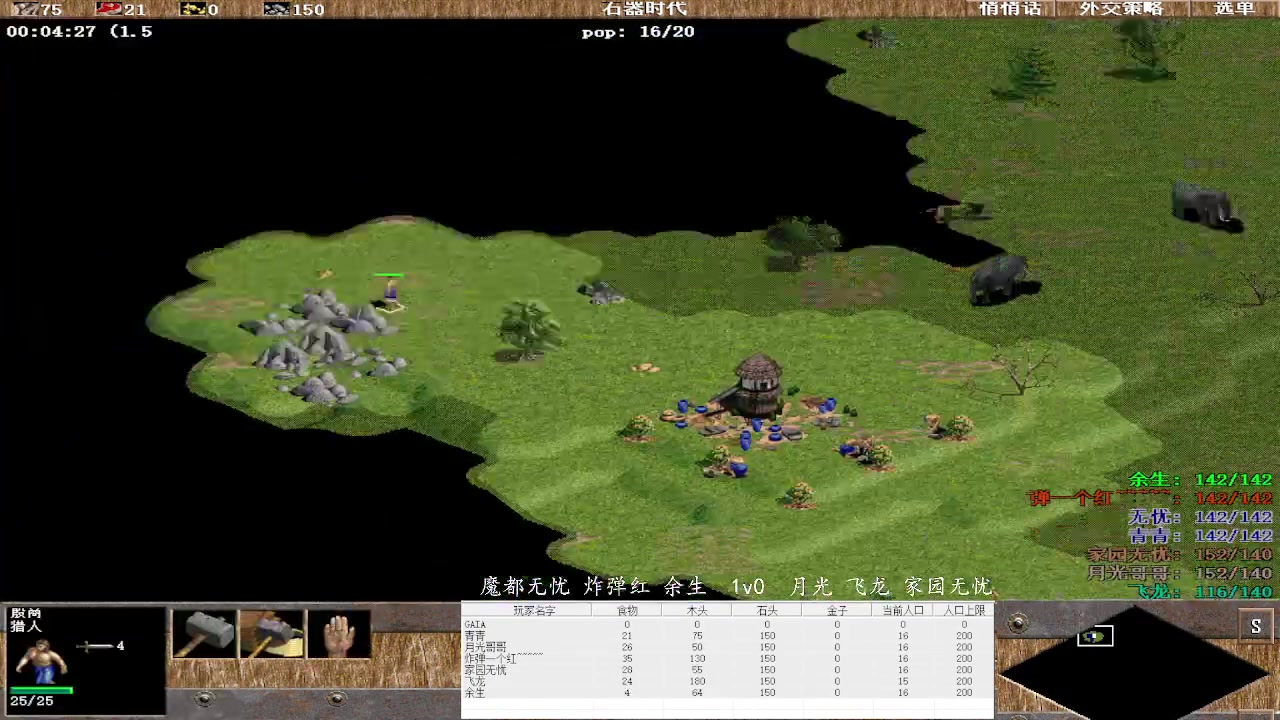Click the GAIA row in player table
This screenshot has height=720, width=1280.
click(727, 624)
